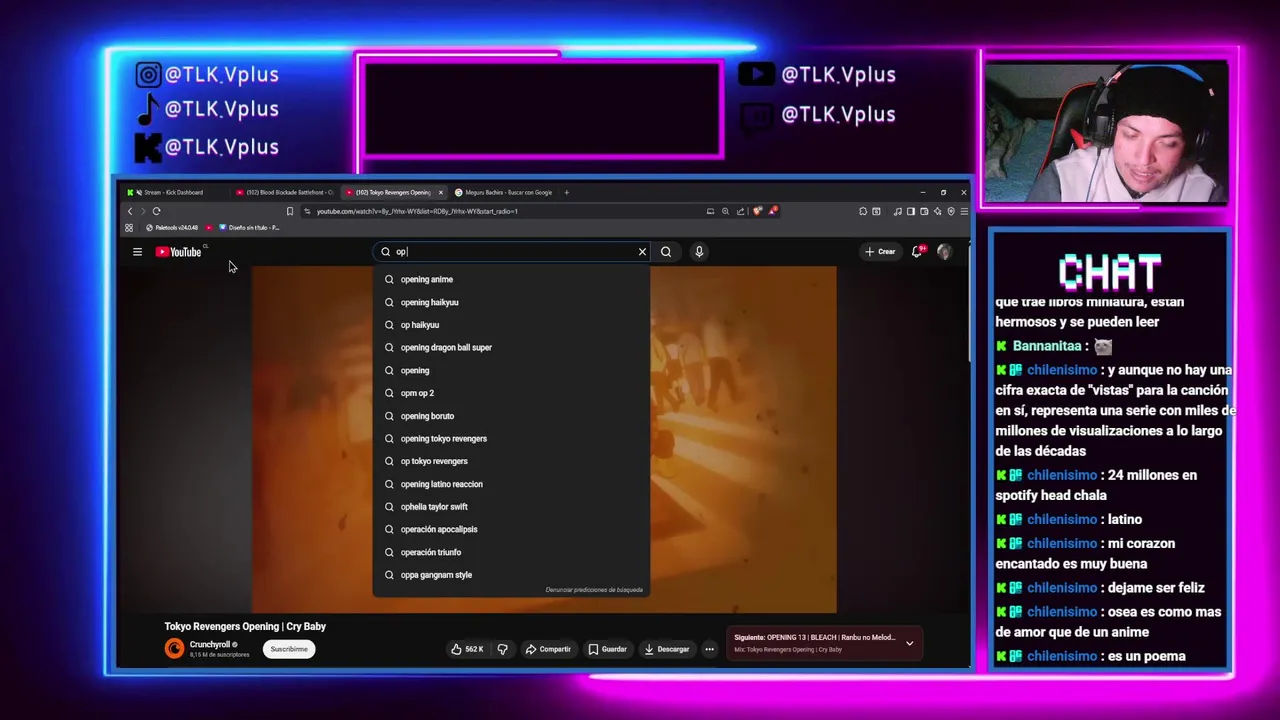Image resolution: width=1280 pixels, height=720 pixels.
Task: Switch to Meguru Bachira Google tab
Action: (503, 192)
